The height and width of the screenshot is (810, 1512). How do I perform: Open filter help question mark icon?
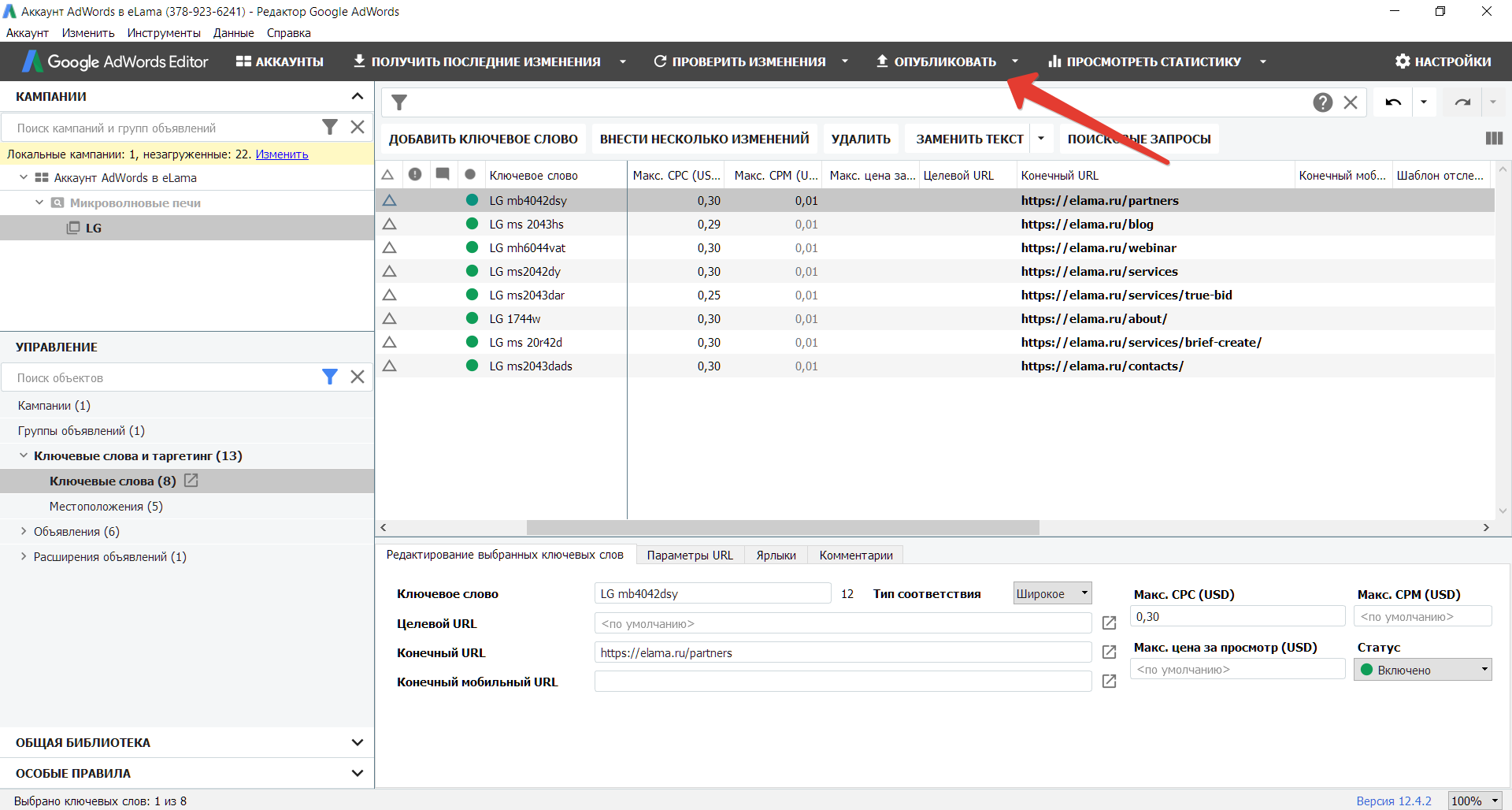click(1323, 102)
